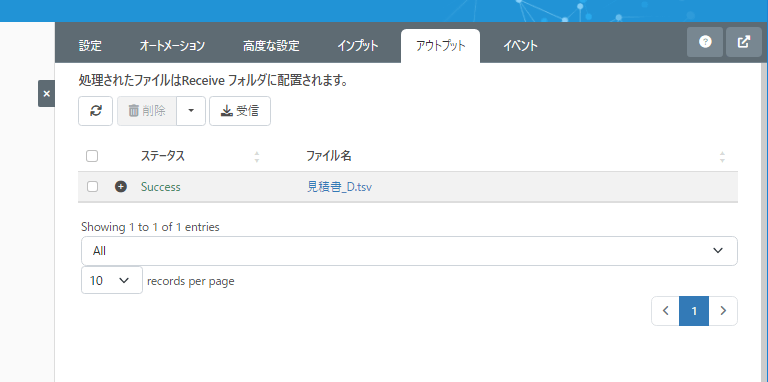The image size is (768, 382).
Task: Switch to the オートメーション tab
Action: [172, 46]
